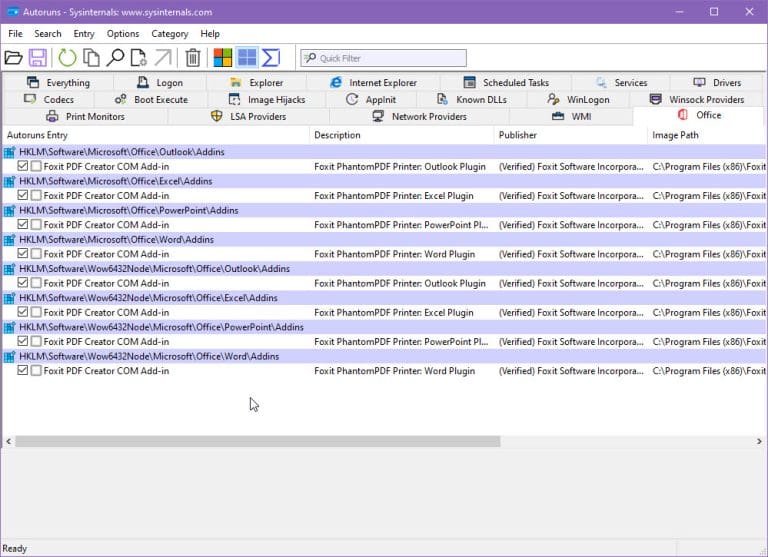
Task: Sort by the Image Path column header
Action: pos(707,135)
